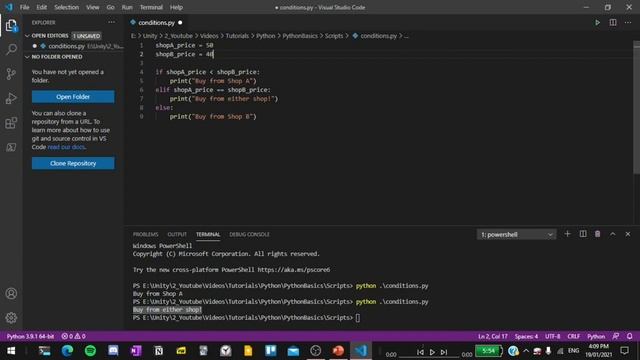Kill terminal with trash icon
The image size is (640, 360).
pos(598,234)
